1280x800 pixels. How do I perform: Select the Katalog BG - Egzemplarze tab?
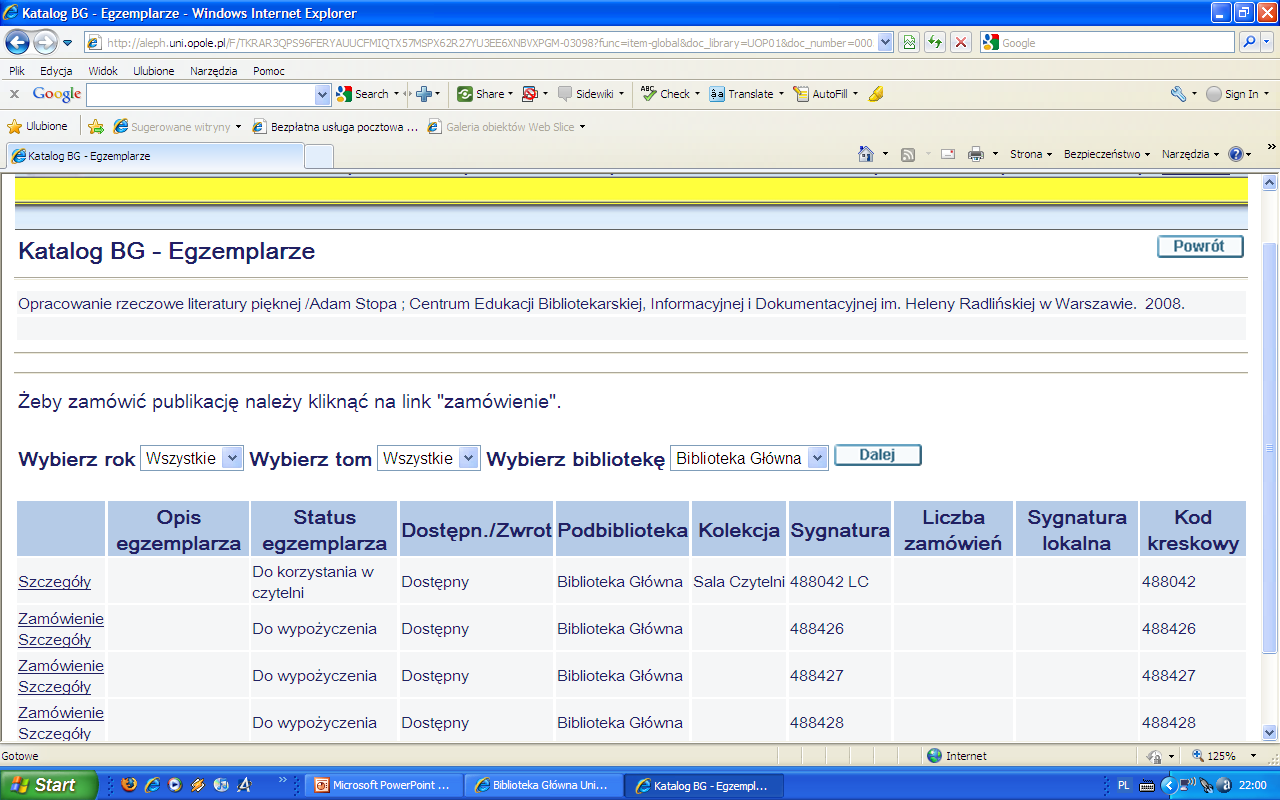[x=154, y=156]
